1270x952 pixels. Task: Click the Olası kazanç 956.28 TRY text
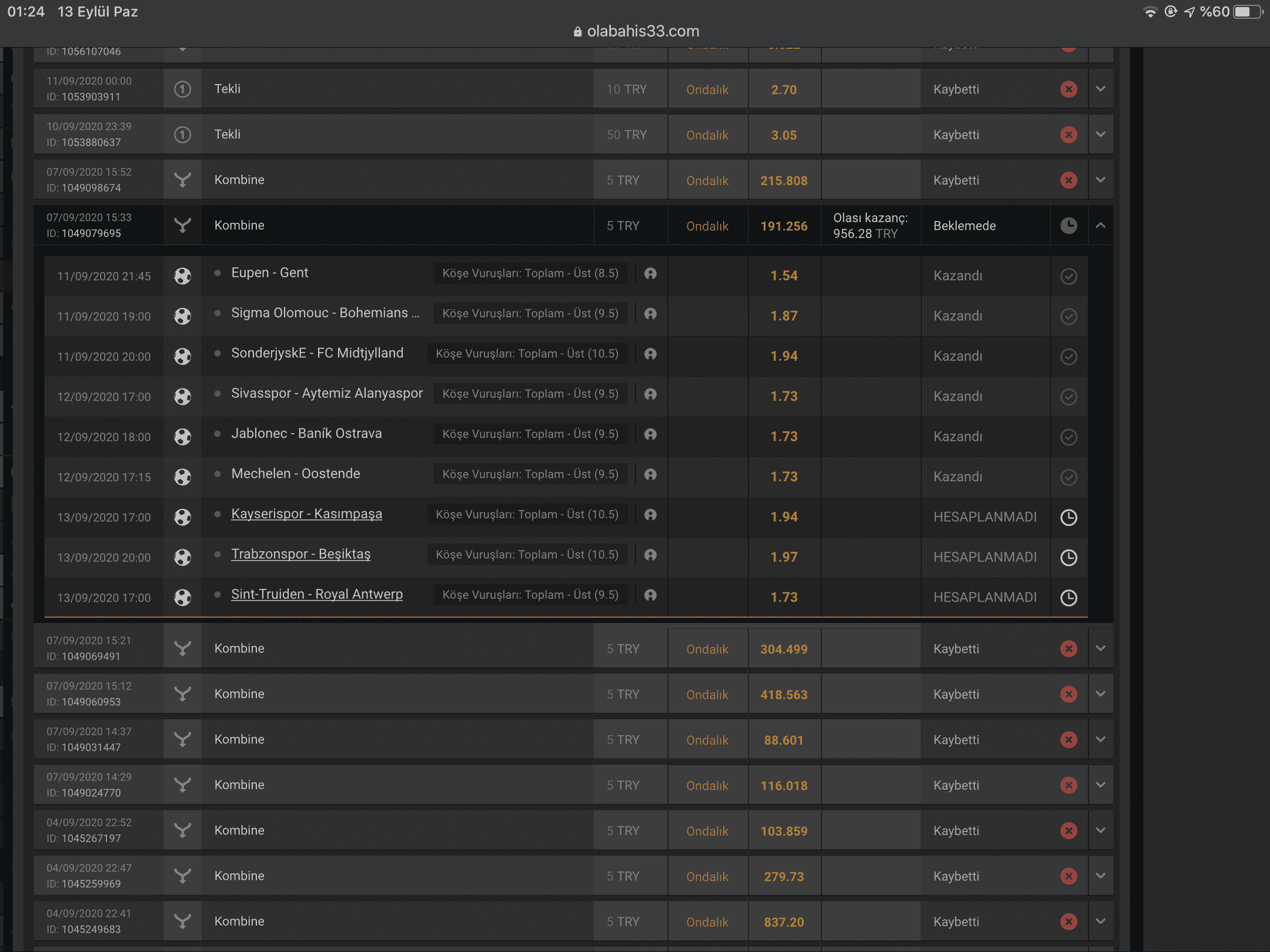[870, 226]
